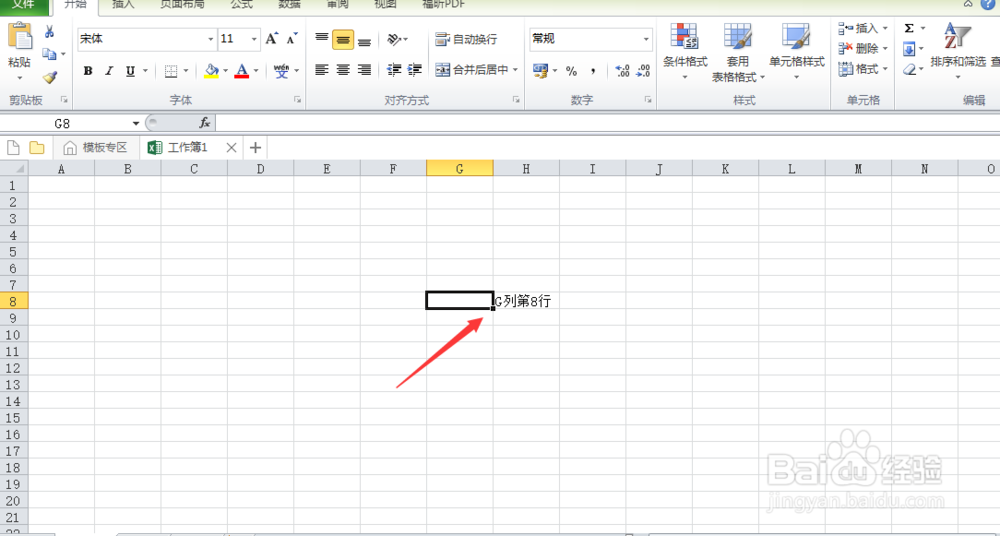Screen dimensions: 1000x536
Task: Open the Name Box dropdown arrow beside G8
Action: pyautogui.click(x=136, y=123)
